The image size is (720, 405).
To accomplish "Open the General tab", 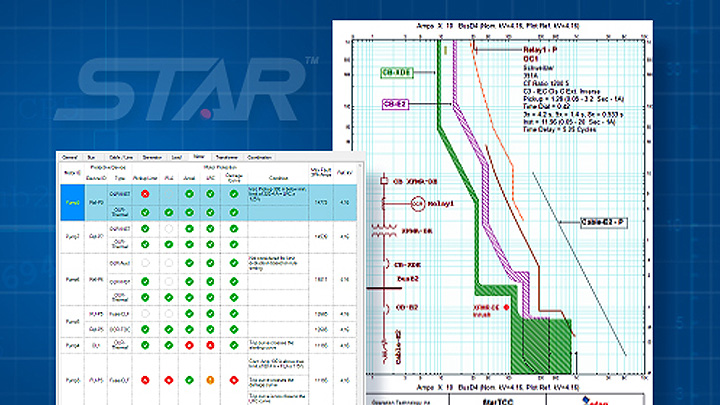I will click(70, 158).
